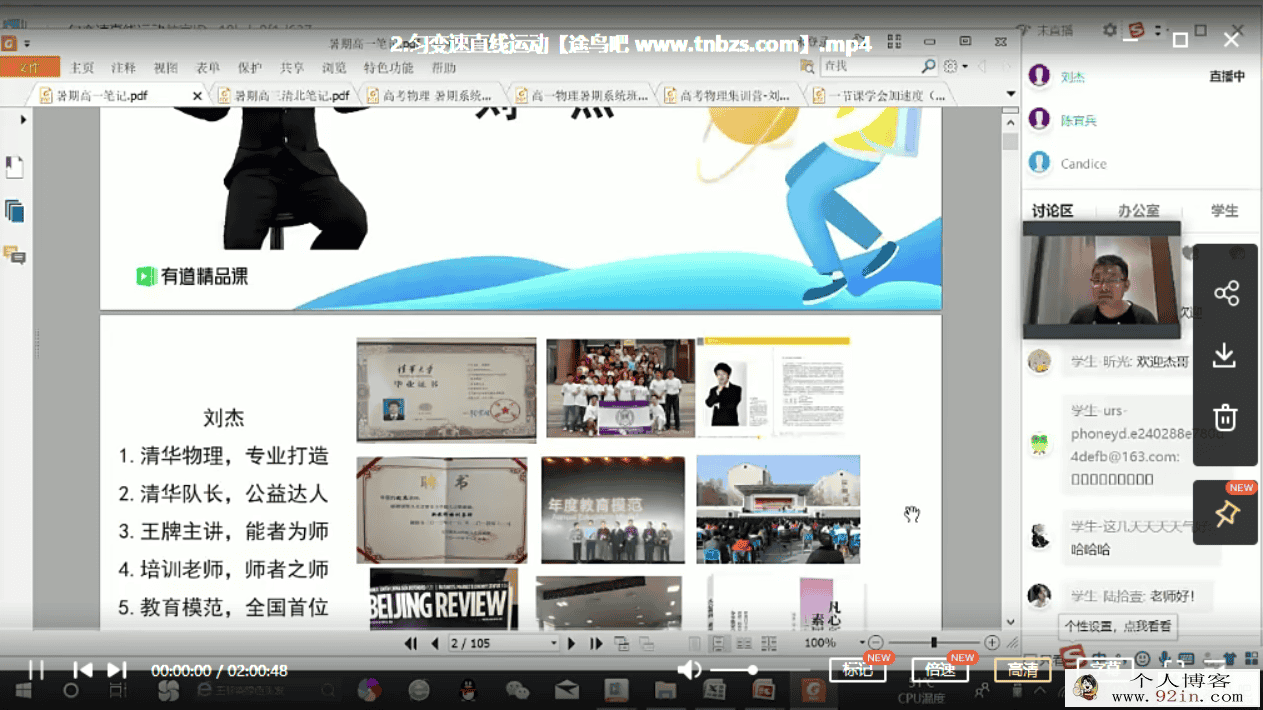
Task: Go to first page of PDF
Action: click(x=411, y=643)
